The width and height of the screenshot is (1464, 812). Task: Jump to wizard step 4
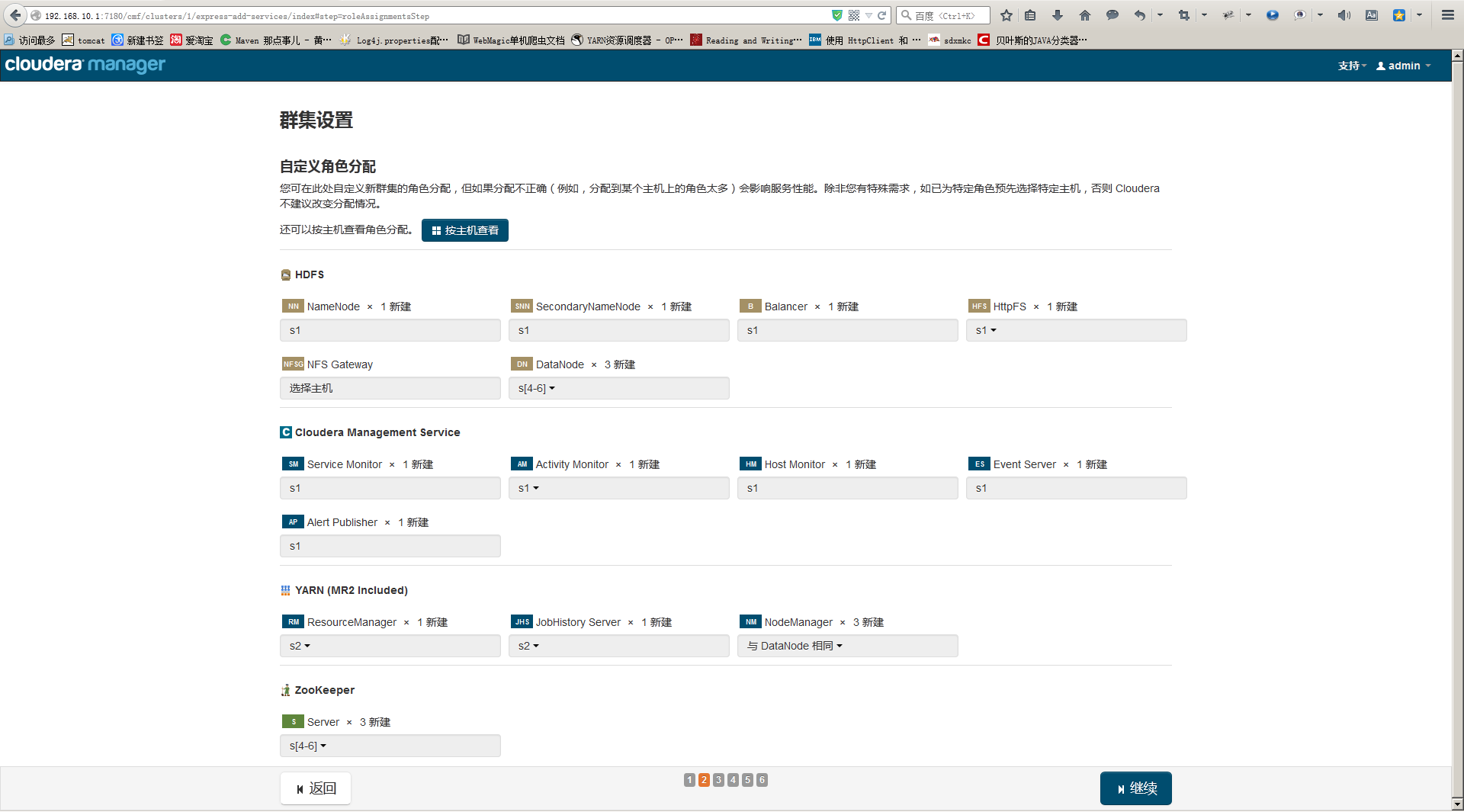[x=733, y=780]
